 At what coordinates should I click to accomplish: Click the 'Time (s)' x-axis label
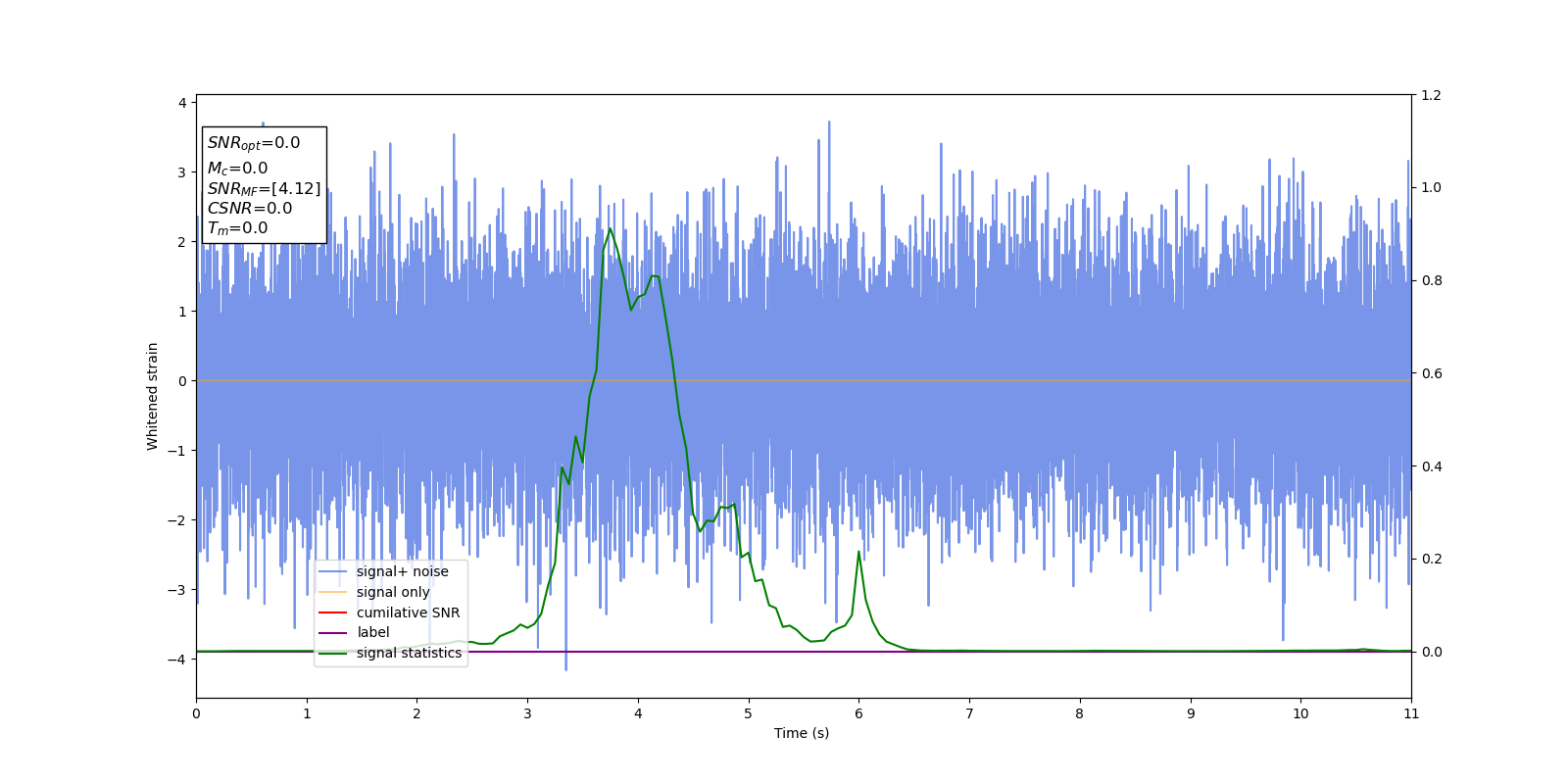pos(802,733)
